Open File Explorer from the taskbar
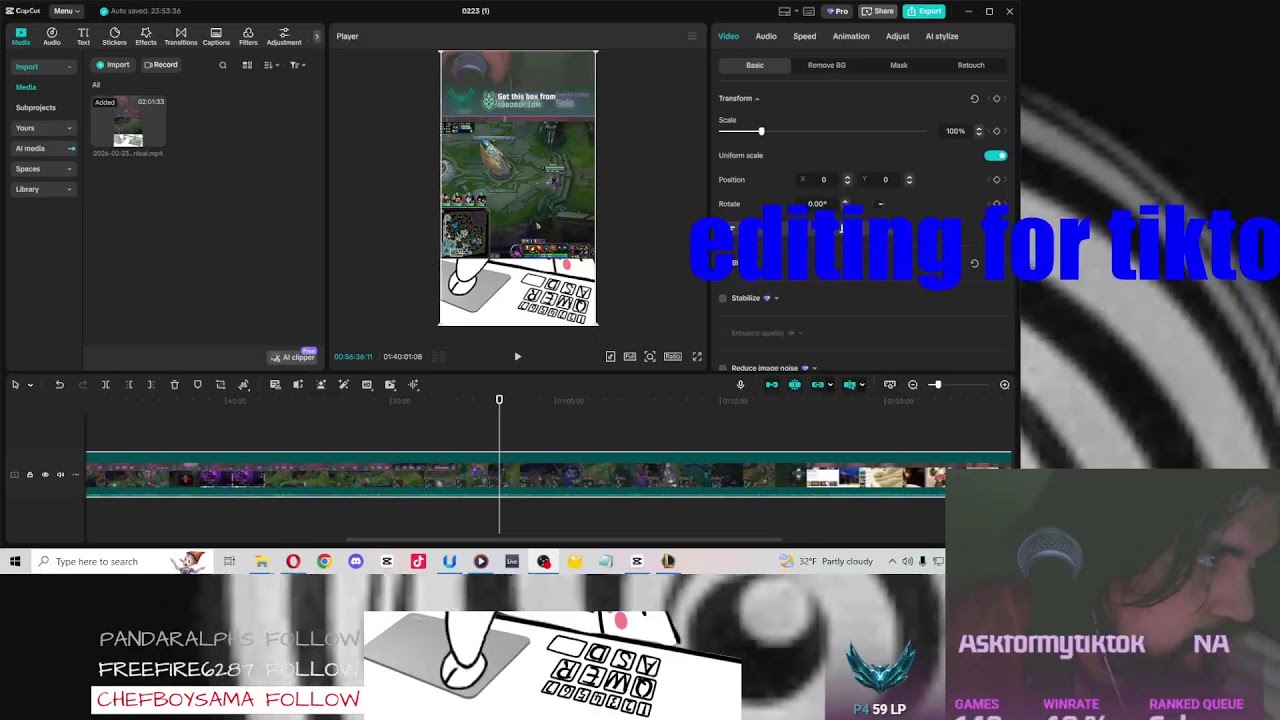This screenshot has width=1280, height=720. (x=261, y=561)
